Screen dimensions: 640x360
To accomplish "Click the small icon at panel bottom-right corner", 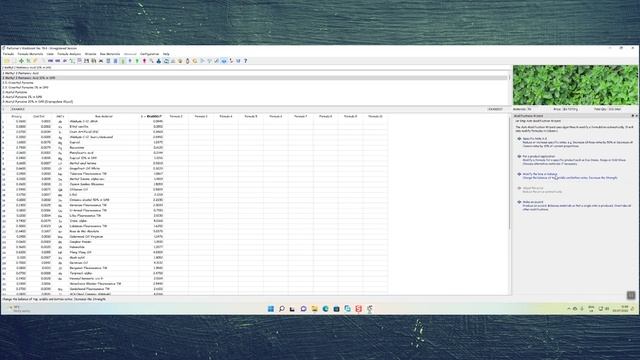I will pos(631,295).
